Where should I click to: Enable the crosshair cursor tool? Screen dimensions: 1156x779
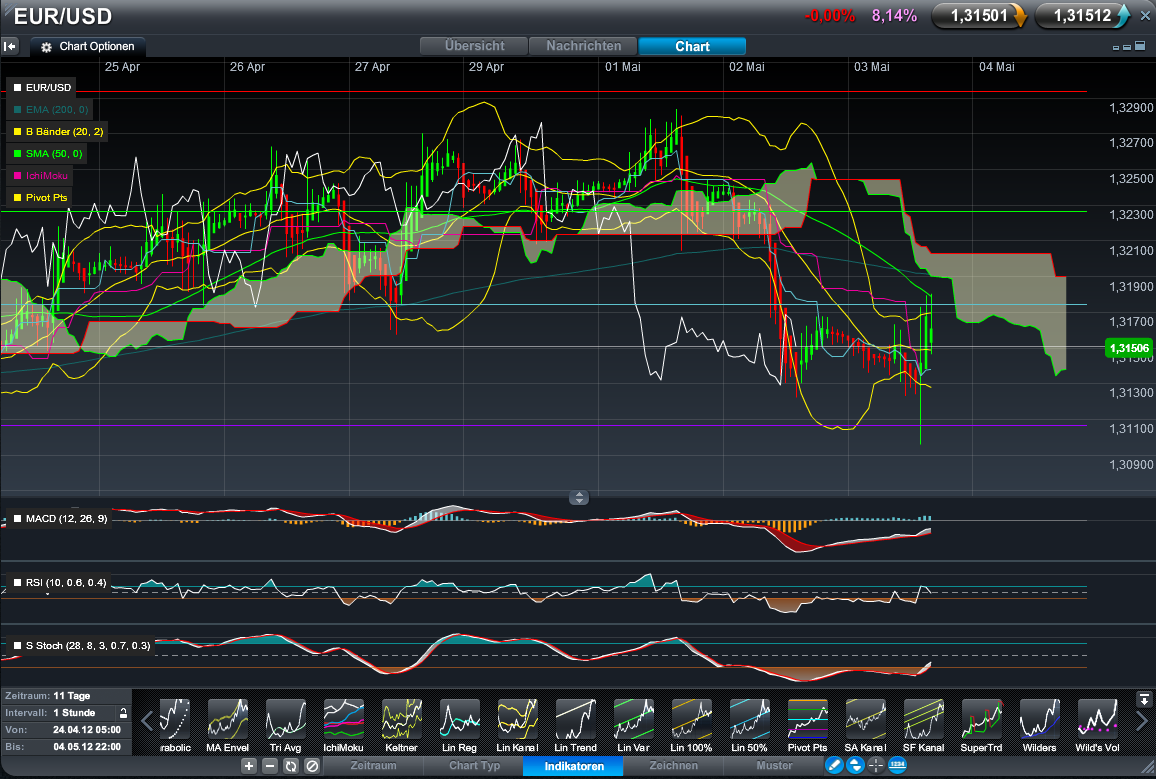pyautogui.click(x=876, y=766)
